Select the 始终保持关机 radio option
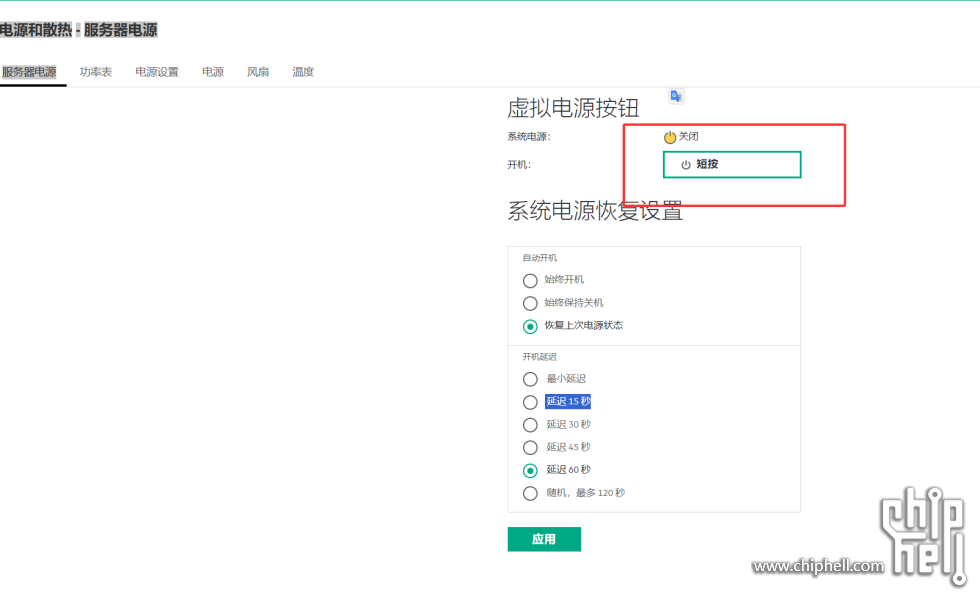Image resolution: width=980 pixels, height=601 pixels. [x=530, y=304]
